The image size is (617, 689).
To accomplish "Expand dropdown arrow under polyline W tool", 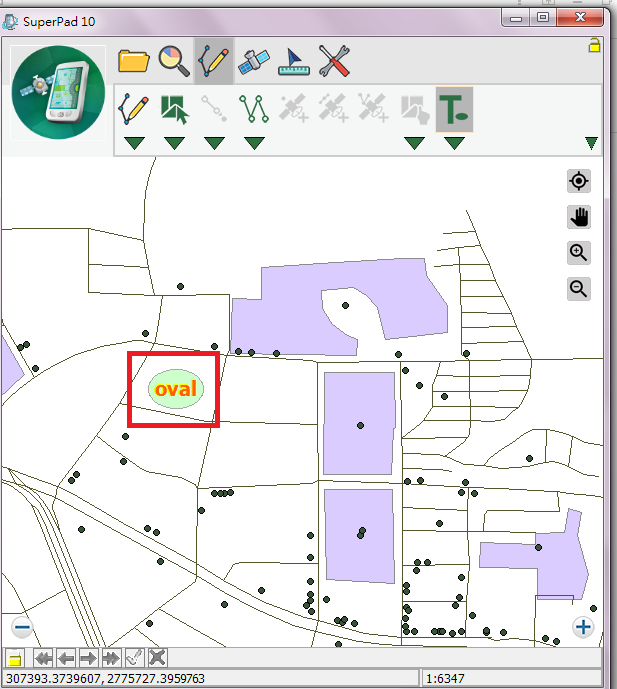I will pos(254,143).
